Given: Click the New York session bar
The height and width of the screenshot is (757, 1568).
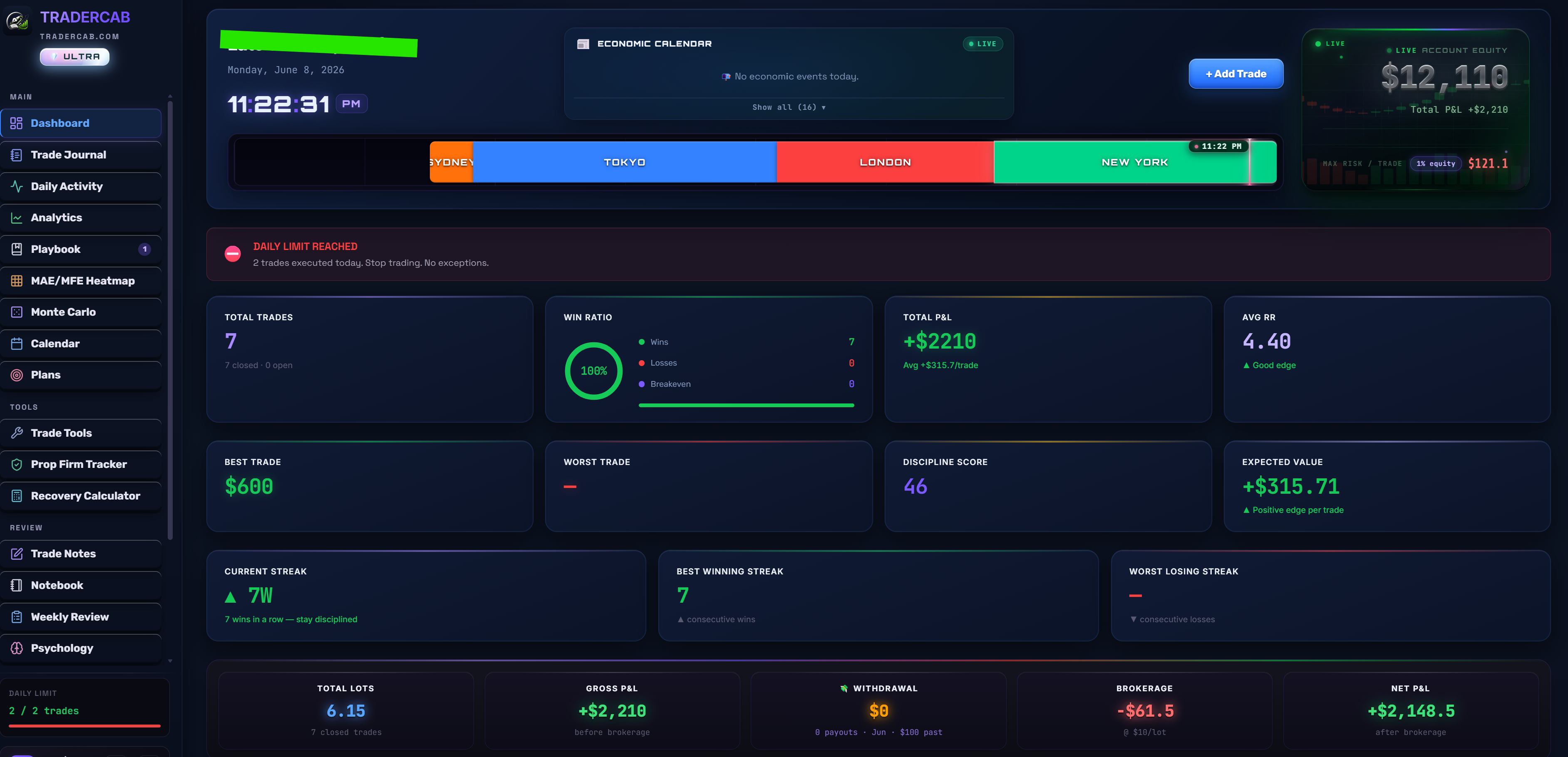Looking at the screenshot, I should (1135, 163).
